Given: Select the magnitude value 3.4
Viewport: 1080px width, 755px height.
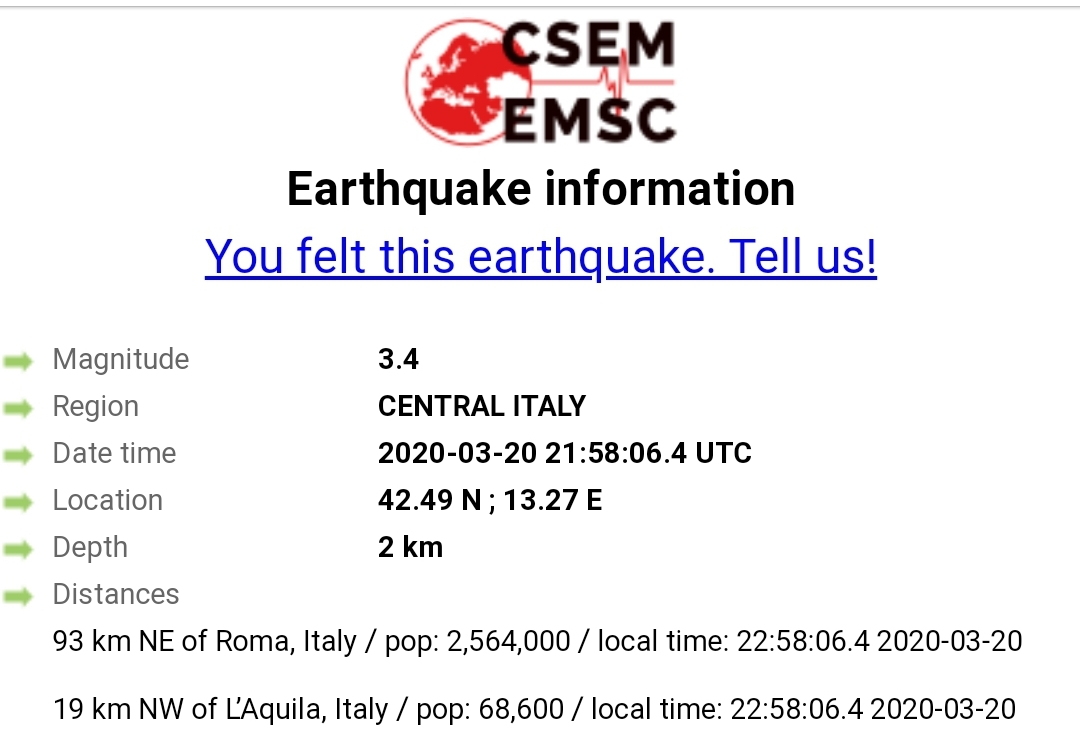Looking at the screenshot, I should (398, 359).
